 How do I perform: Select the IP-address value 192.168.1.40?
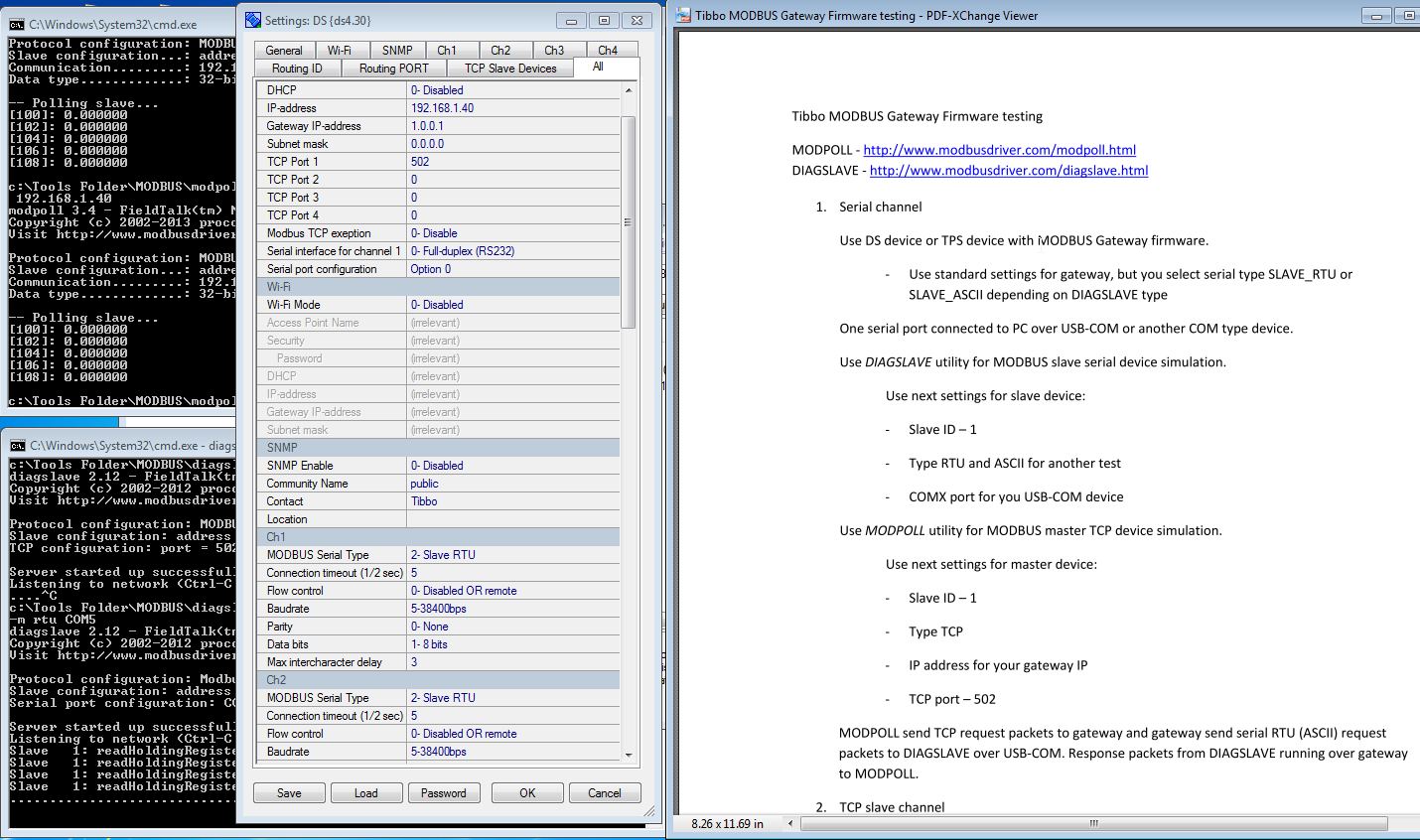pyautogui.click(x=442, y=108)
